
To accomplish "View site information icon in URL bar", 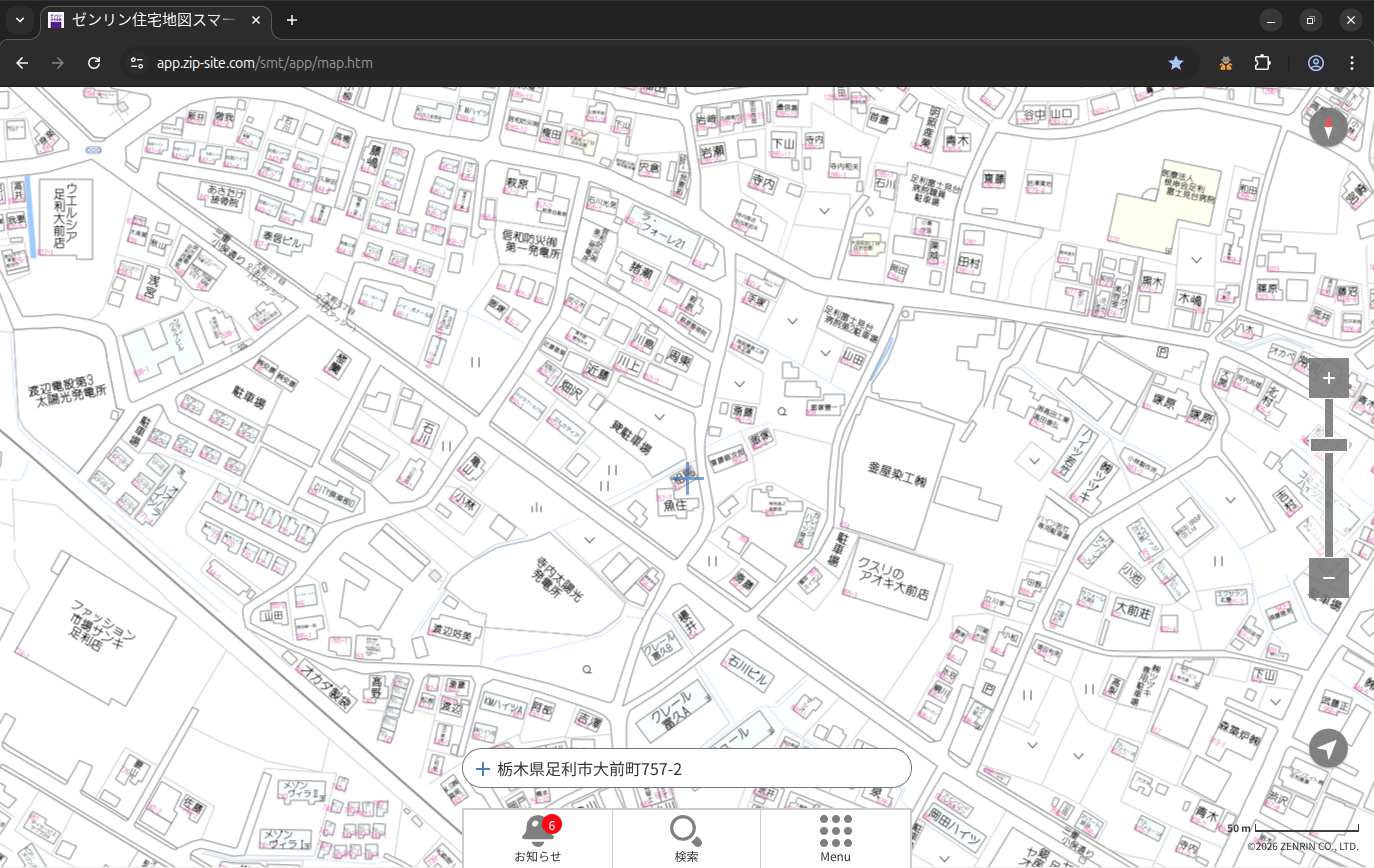I will (x=137, y=63).
